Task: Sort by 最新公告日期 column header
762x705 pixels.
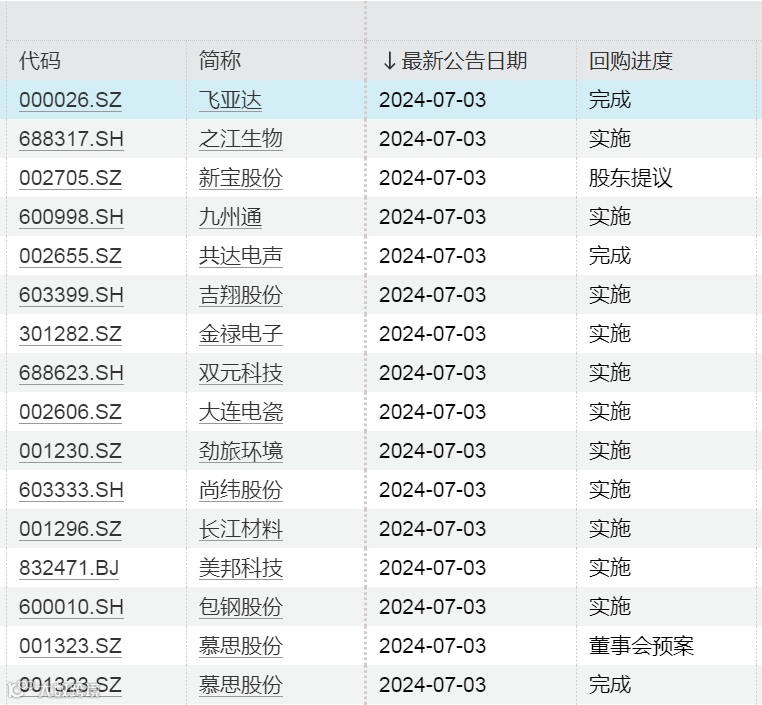Action: (455, 61)
